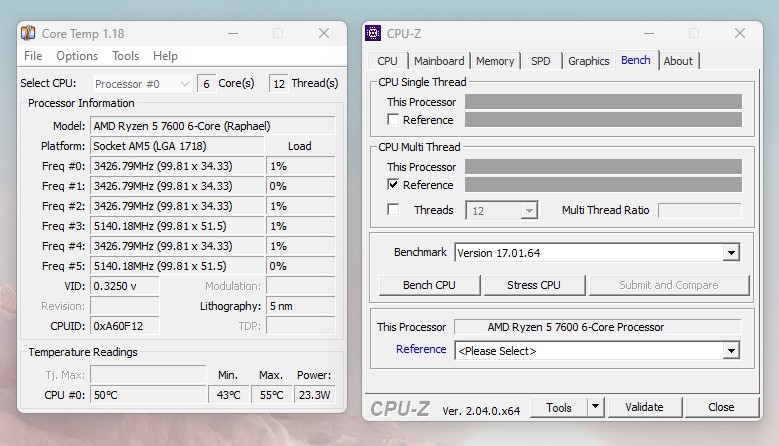Open the Benchmark version dropdown
This screenshot has width=779, height=446.
[597, 253]
